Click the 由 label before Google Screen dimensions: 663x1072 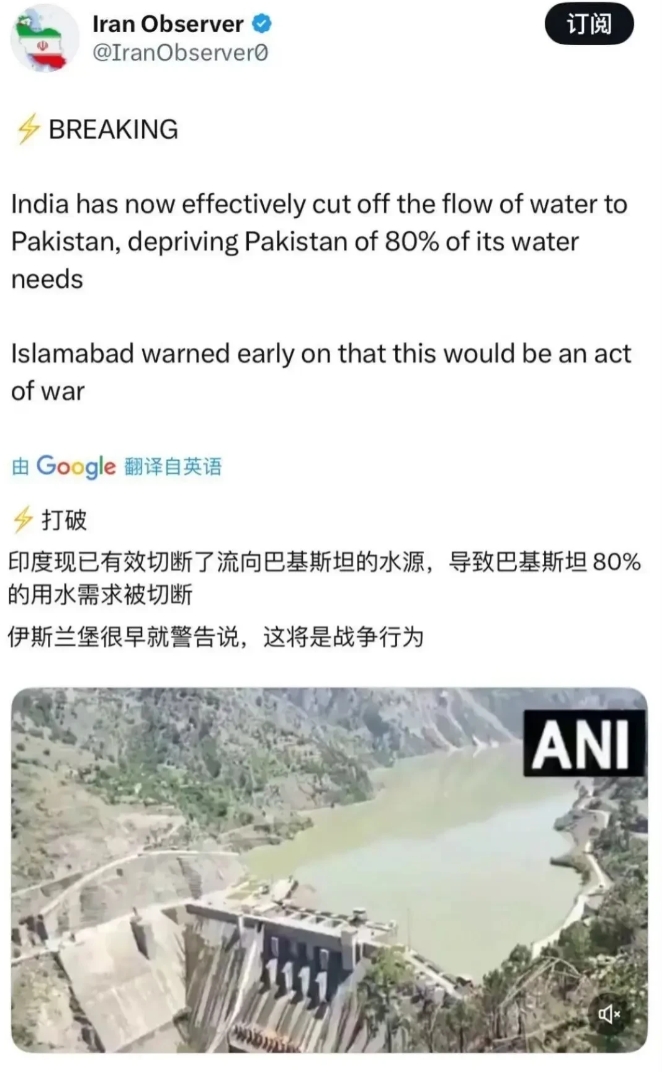(x=21, y=467)
